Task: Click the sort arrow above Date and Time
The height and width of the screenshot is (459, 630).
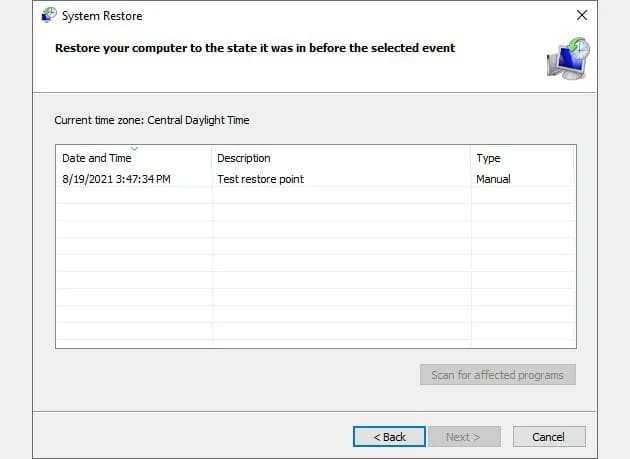Action: point(134,149)
